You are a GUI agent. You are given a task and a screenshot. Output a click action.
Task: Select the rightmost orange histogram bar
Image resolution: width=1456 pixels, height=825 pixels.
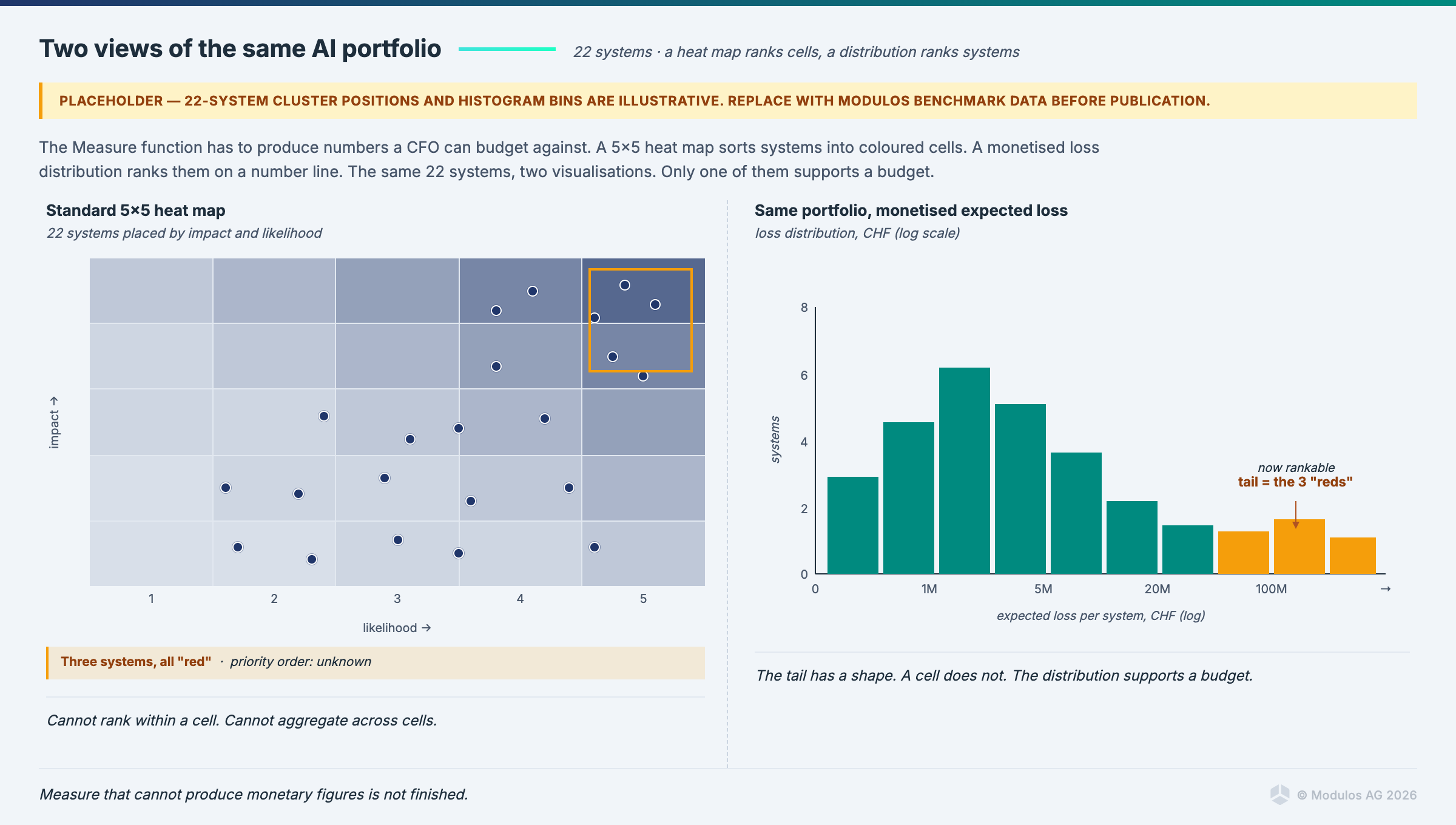click(x=1352, y=555)
